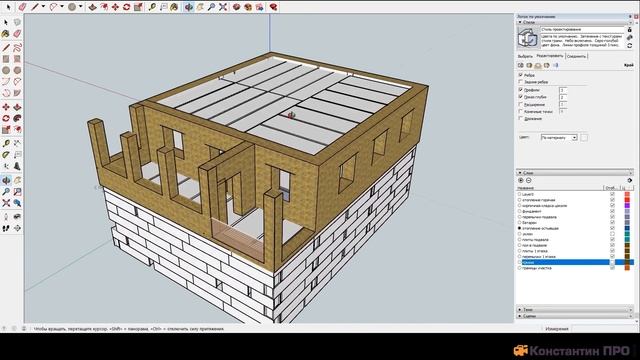The image size is (640, 360).
Task: Switch to the Редактировать tab
Action: click(550, 56)
